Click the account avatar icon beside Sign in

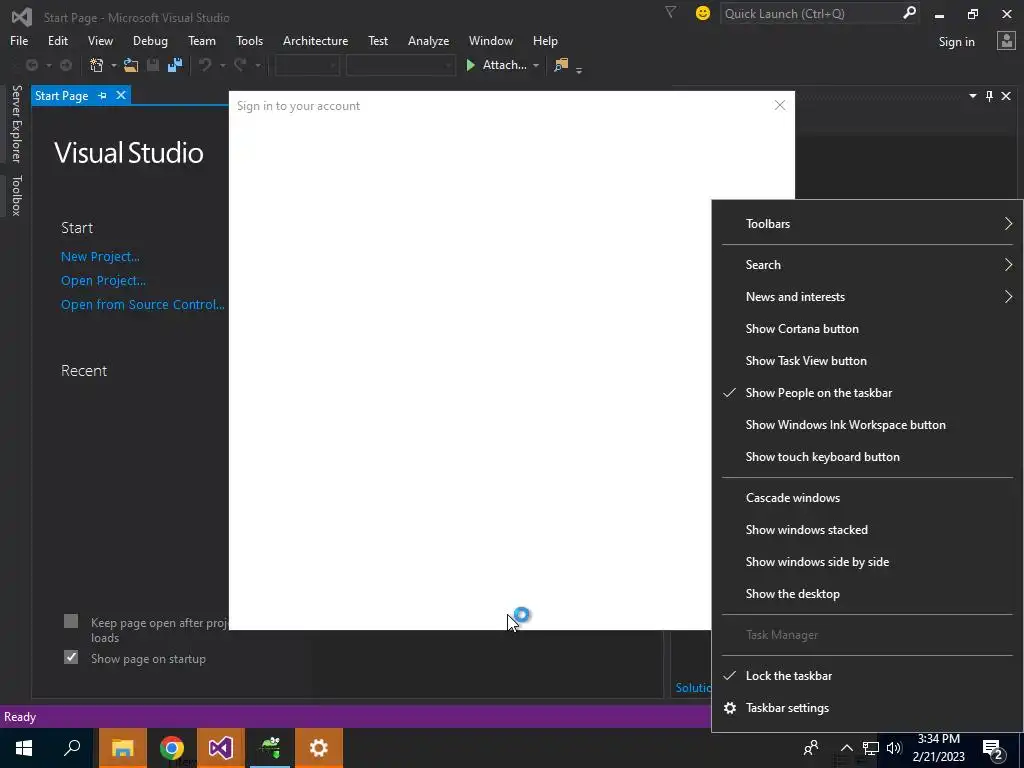(x=1006, y=41)
